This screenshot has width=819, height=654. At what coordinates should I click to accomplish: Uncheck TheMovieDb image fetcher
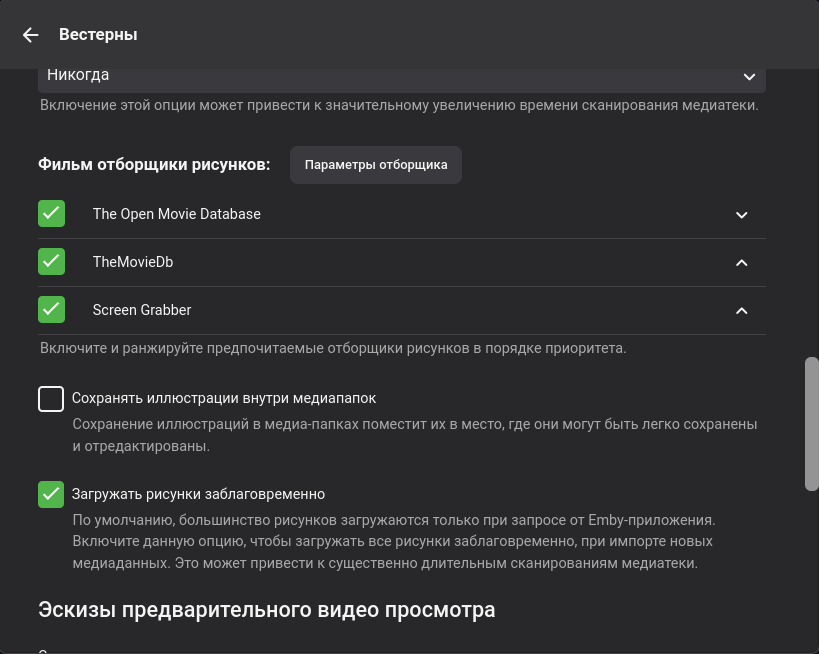click(51, 262)
